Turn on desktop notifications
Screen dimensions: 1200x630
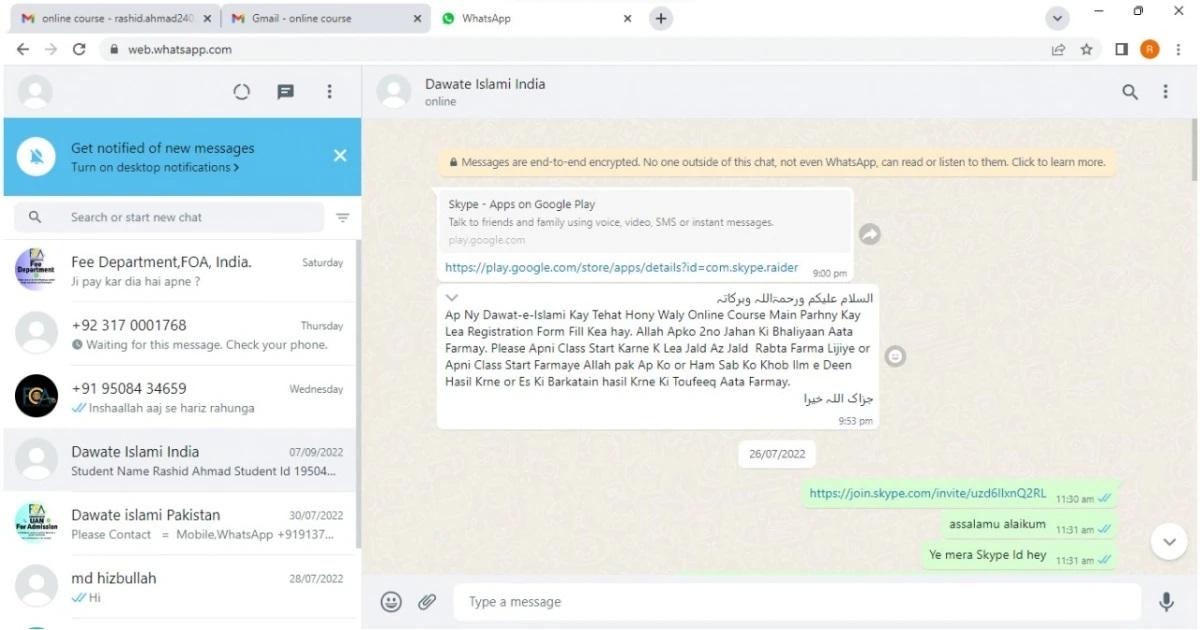click(x=155, y=168)
